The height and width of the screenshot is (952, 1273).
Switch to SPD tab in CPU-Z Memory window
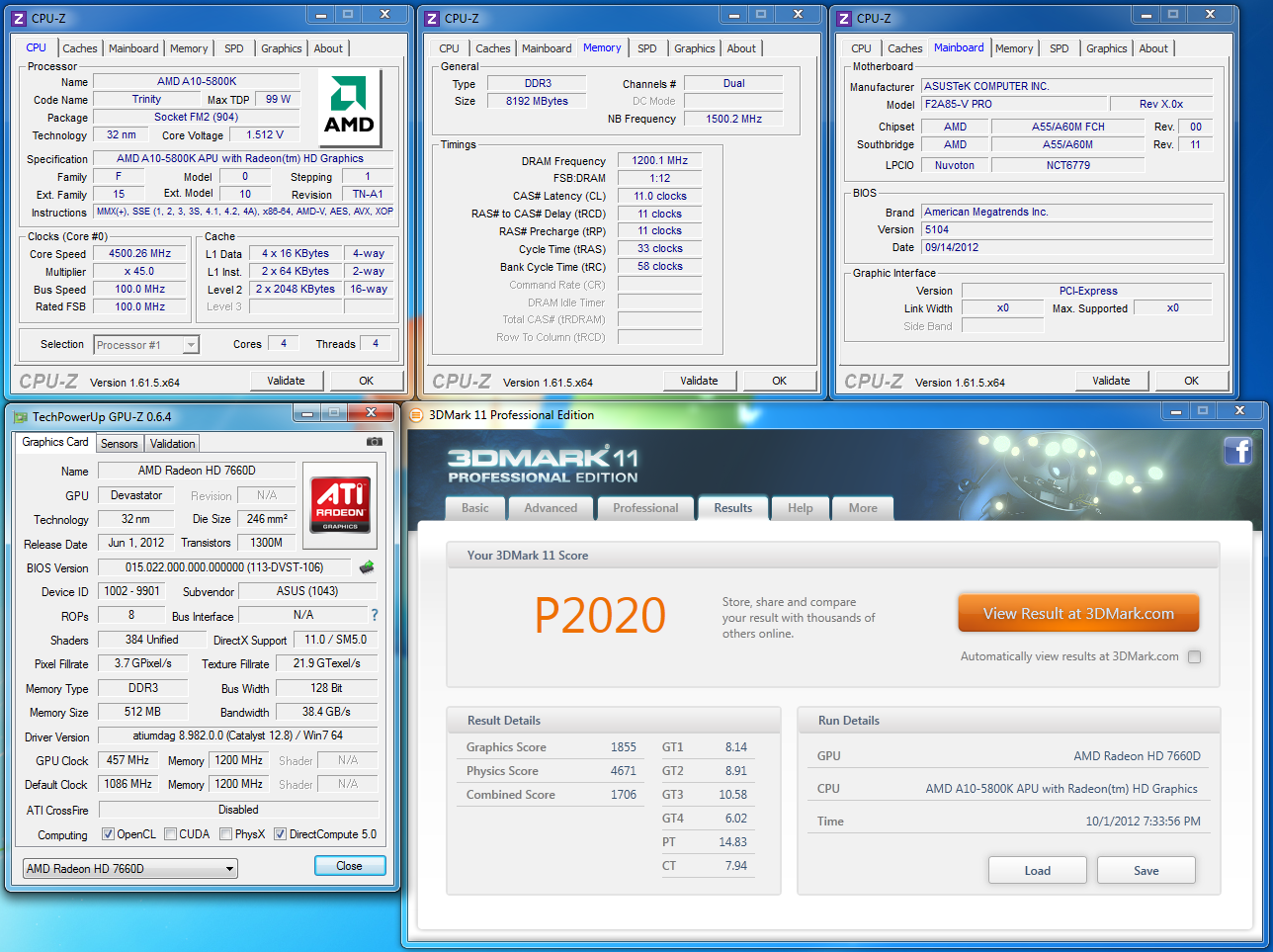(x=647, y=48)
